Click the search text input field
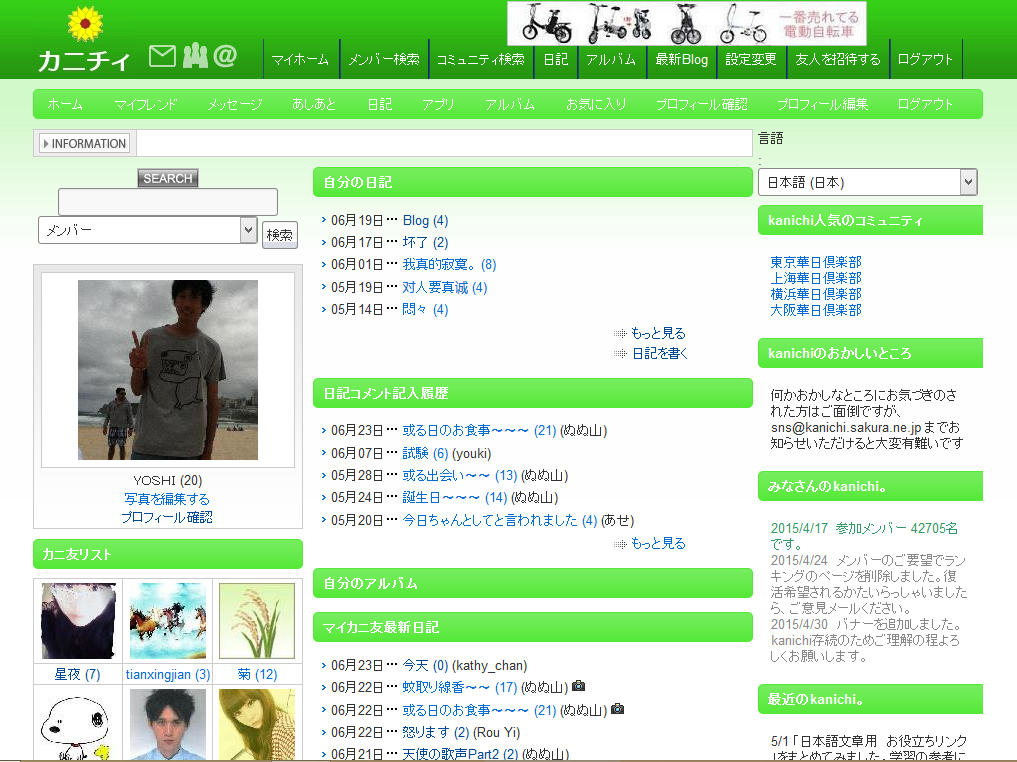 pos(168,202)
